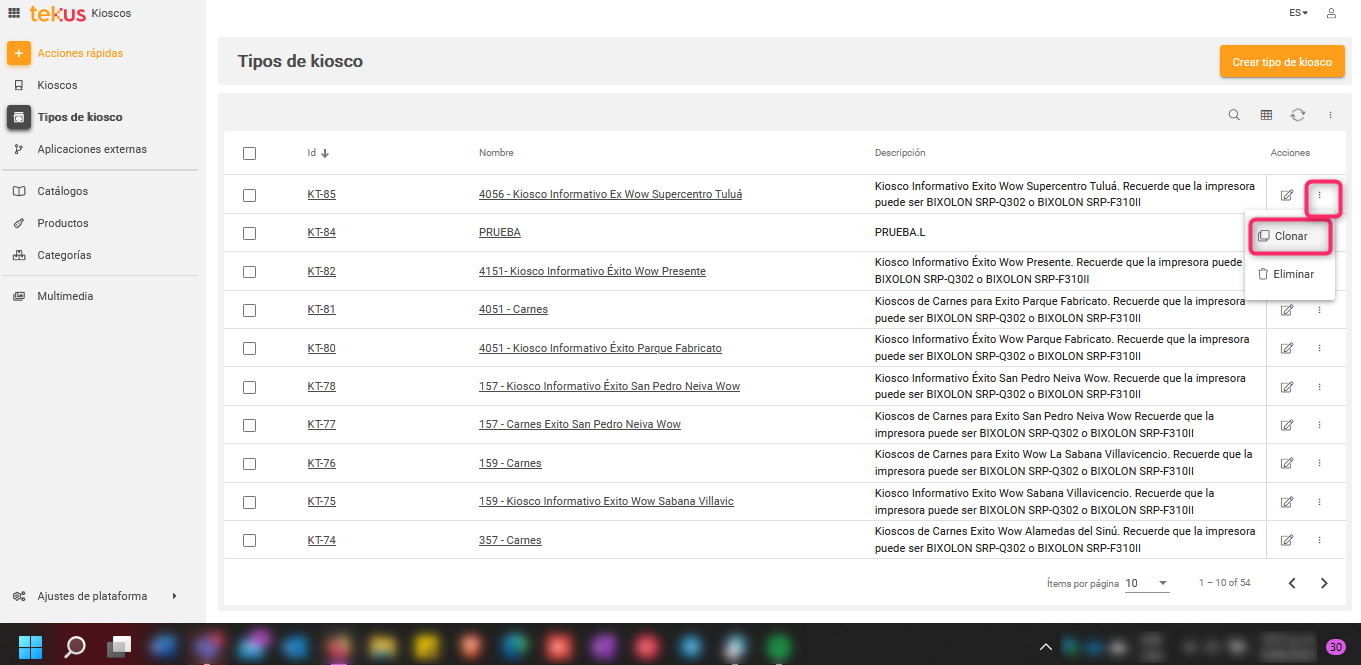Tick the checkbox for row KT-84
Image resolution: width=1361 pixels, height=665 pixels.
[x=249, y=233]
